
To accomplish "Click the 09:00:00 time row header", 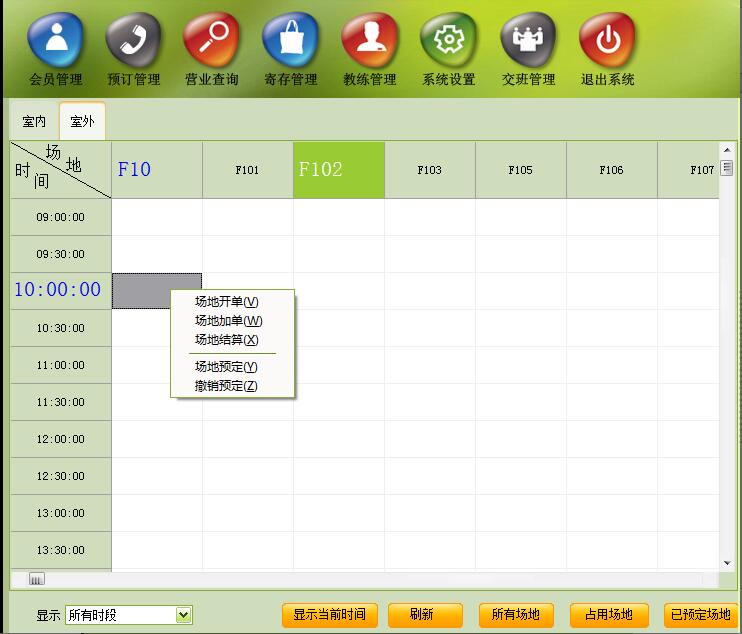I will [61, 217].
